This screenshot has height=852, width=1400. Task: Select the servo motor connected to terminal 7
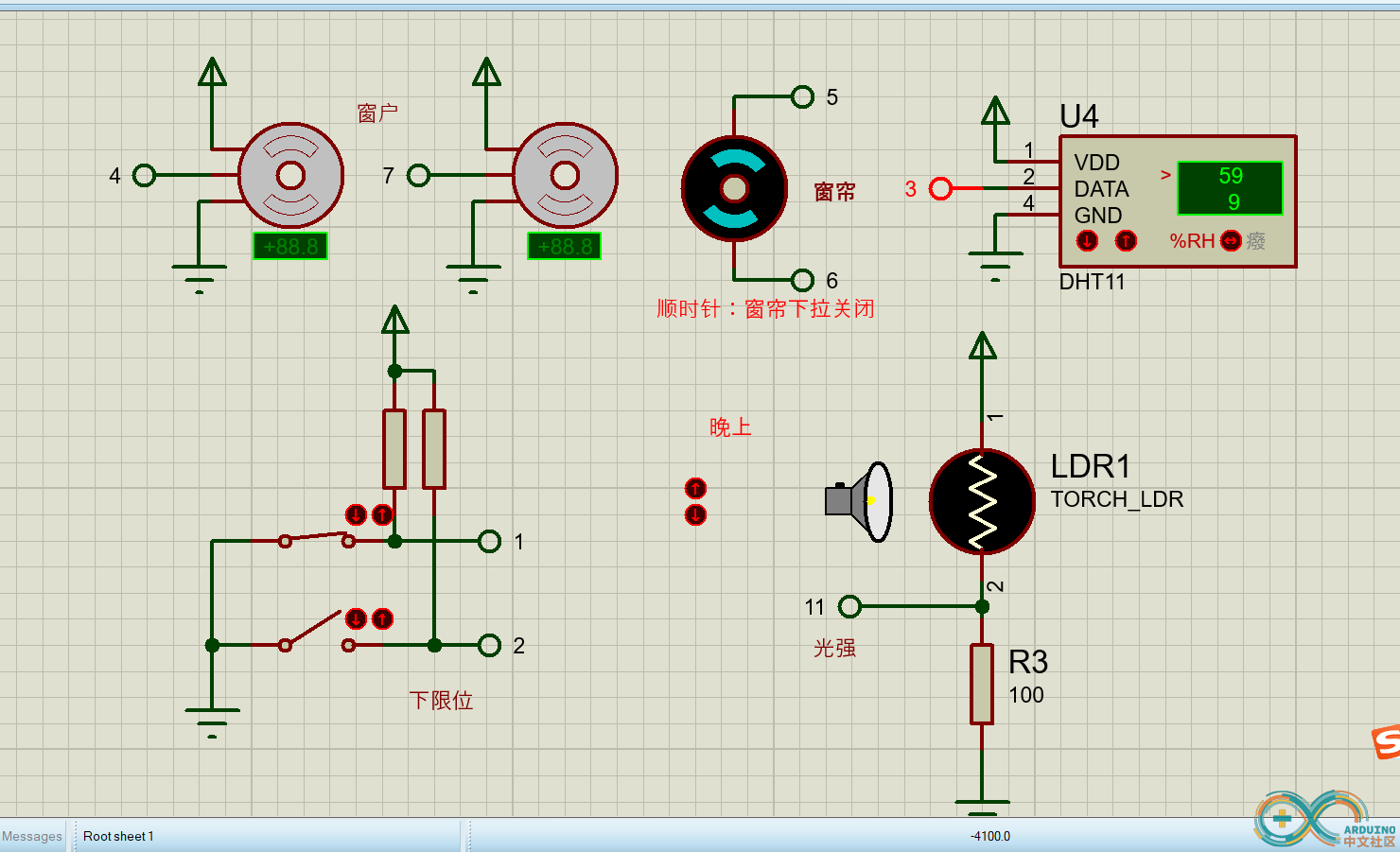coord(565,175)
